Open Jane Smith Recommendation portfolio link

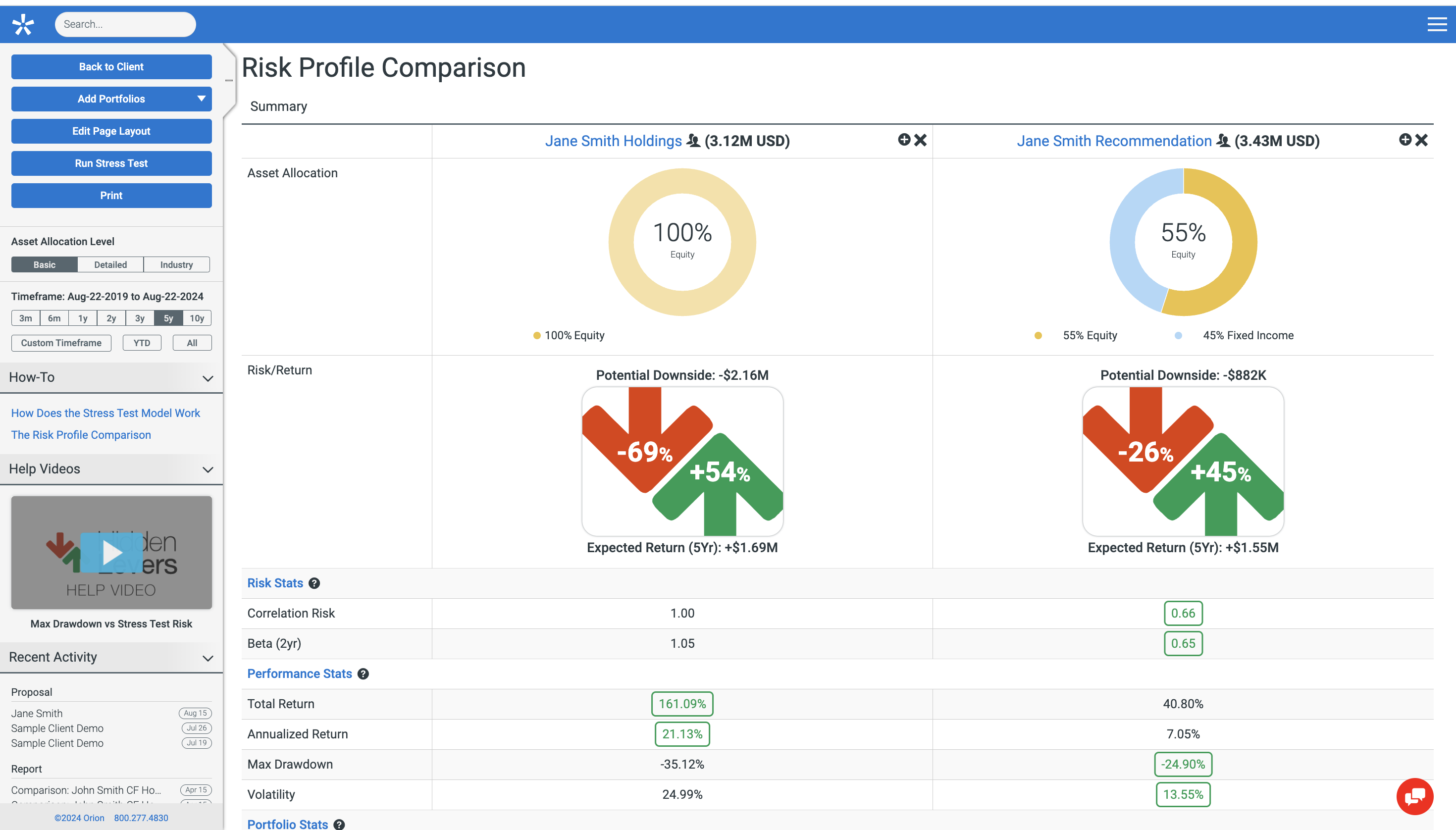(1114, 141)
